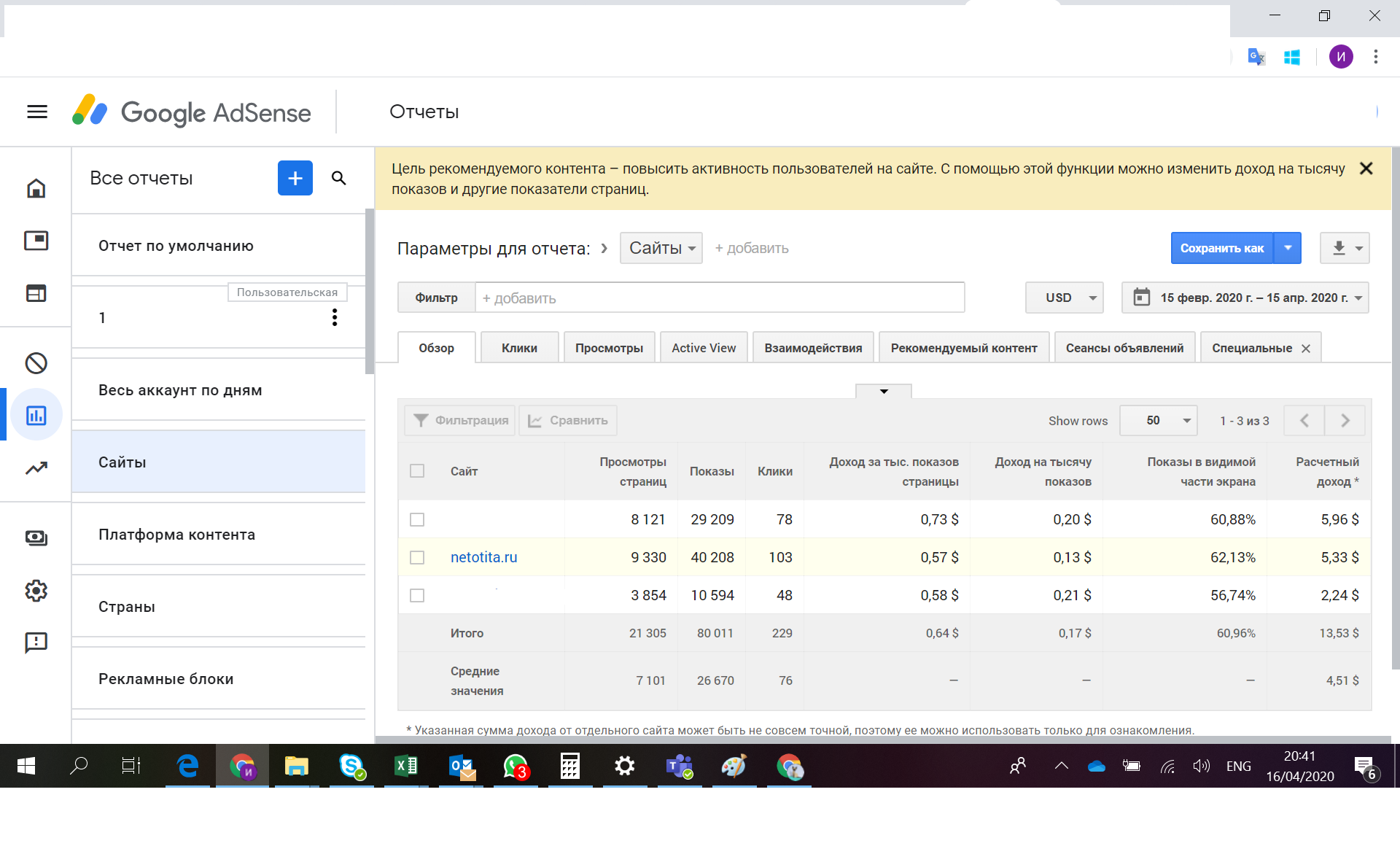Open the date range picker dropdown
This screenshot has height=846, width=1400.
(1245, 298)
